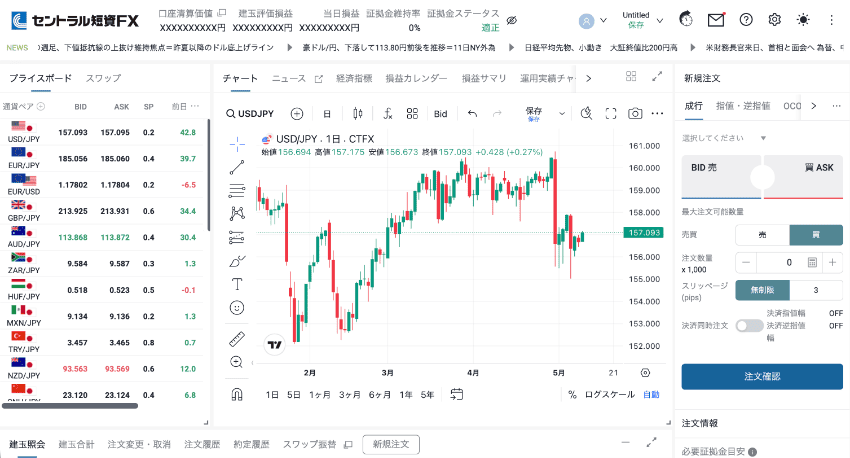Decrease order quantity with minus
Viewport: 850px width, 458px height.
pyautogui.click(x=746, y=262)
